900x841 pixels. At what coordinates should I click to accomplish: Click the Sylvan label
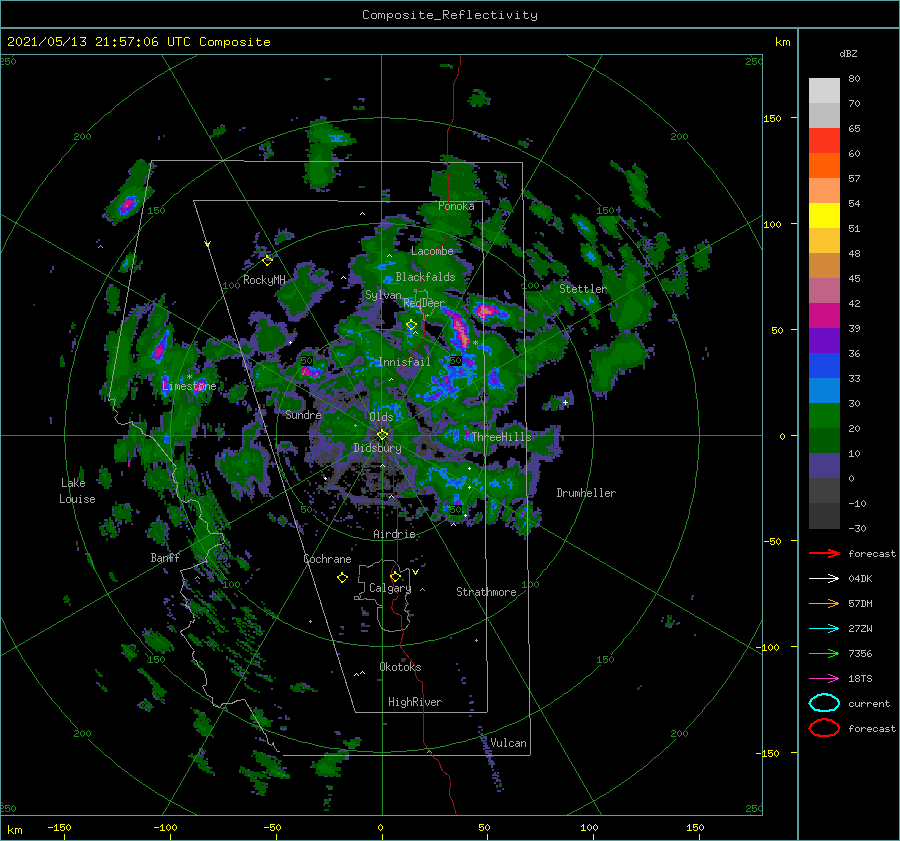point(383,295)
